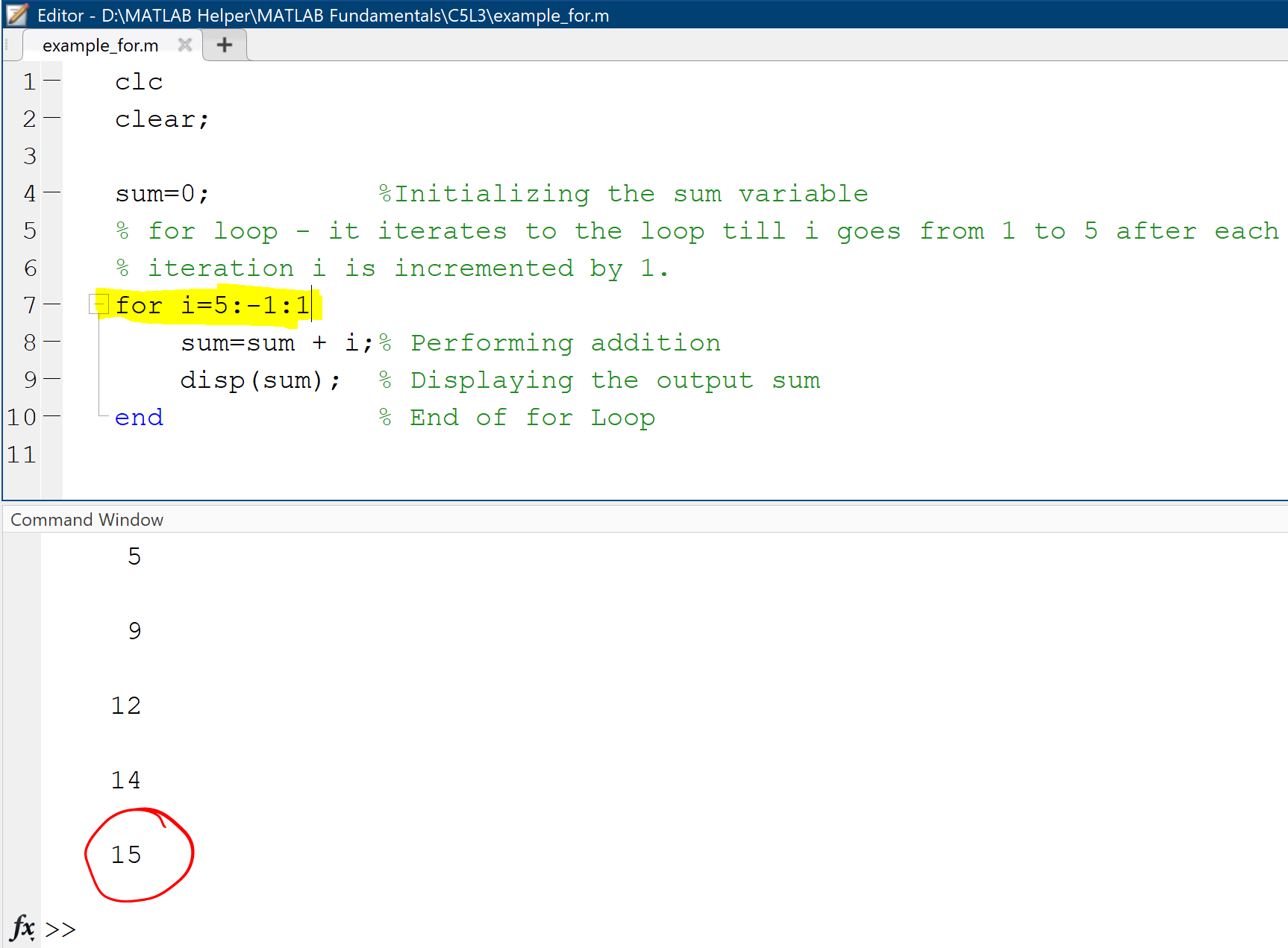Screen dimensions: 1288x948
Task: Select the example_for.m tab
Action: click(x=101, y=45)
